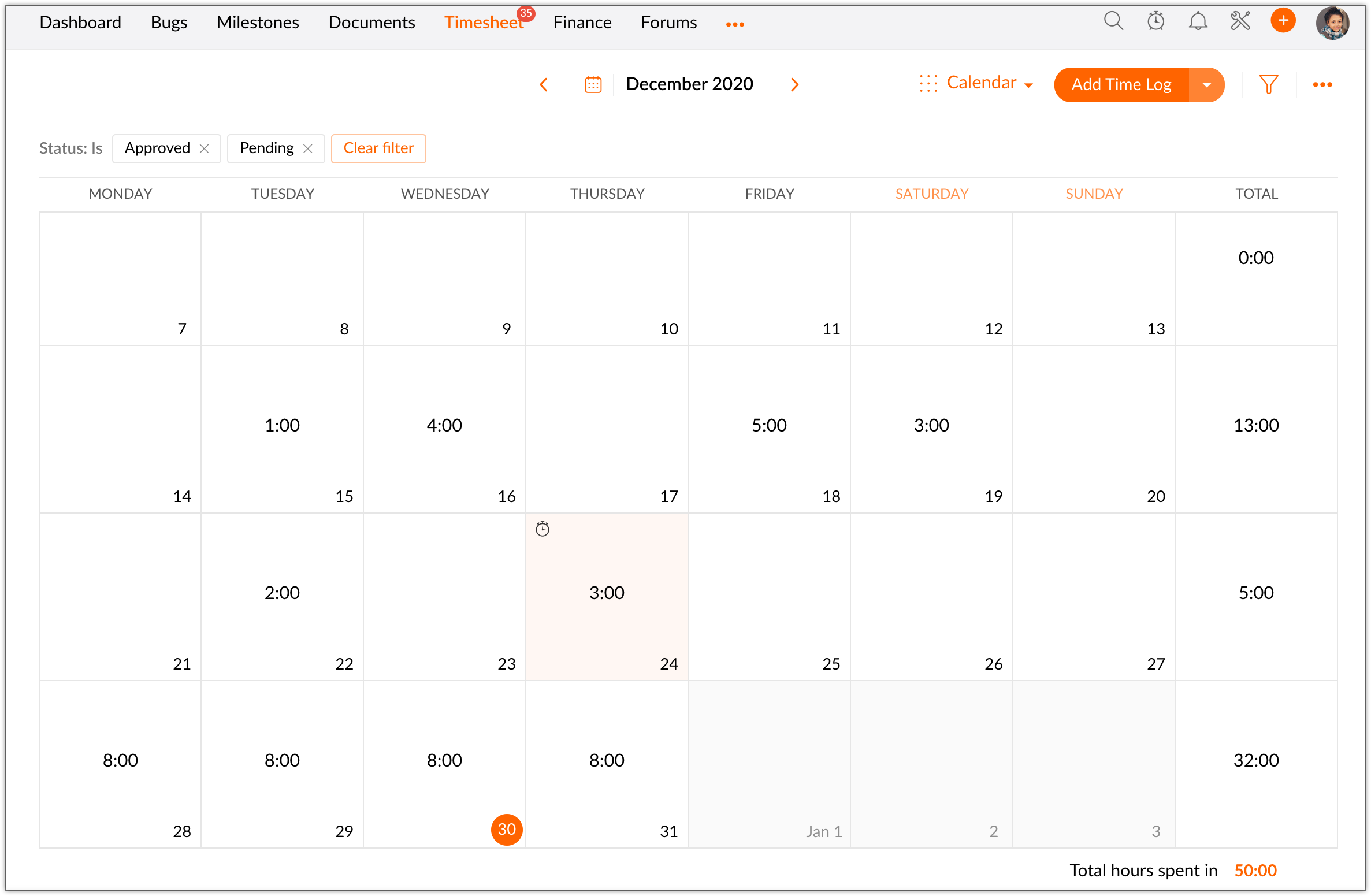
Task: Go to next month arrow
Action: coord(794,84)
